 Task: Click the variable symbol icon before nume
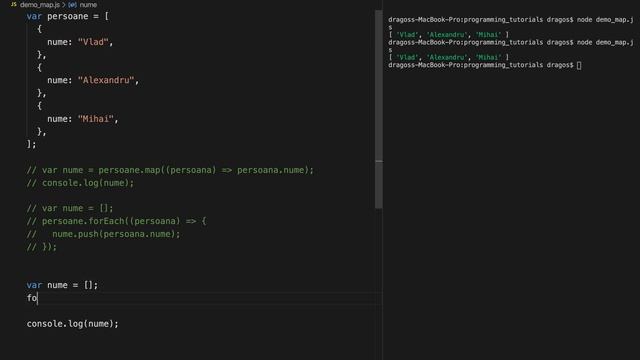click(x=72, y=5)
